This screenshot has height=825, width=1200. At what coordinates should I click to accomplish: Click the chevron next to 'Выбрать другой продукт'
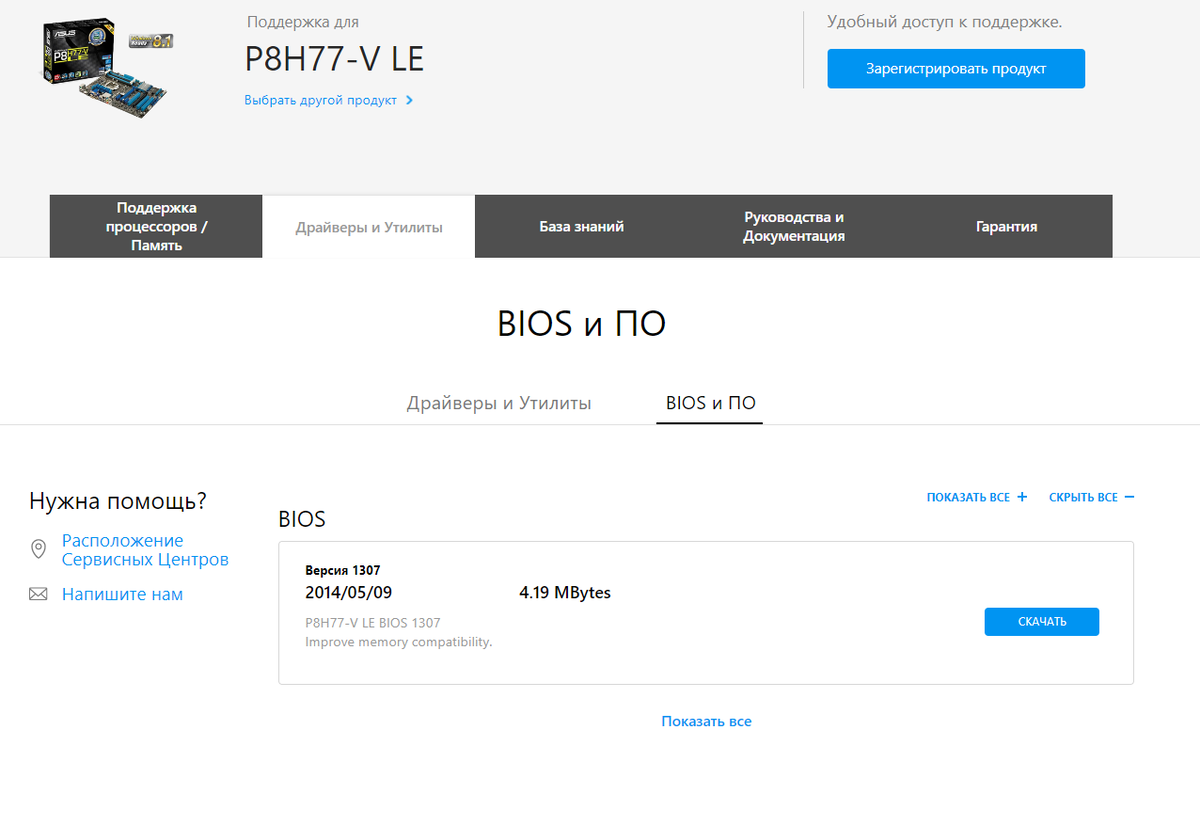pyautogui.click(x=410, y=100)
